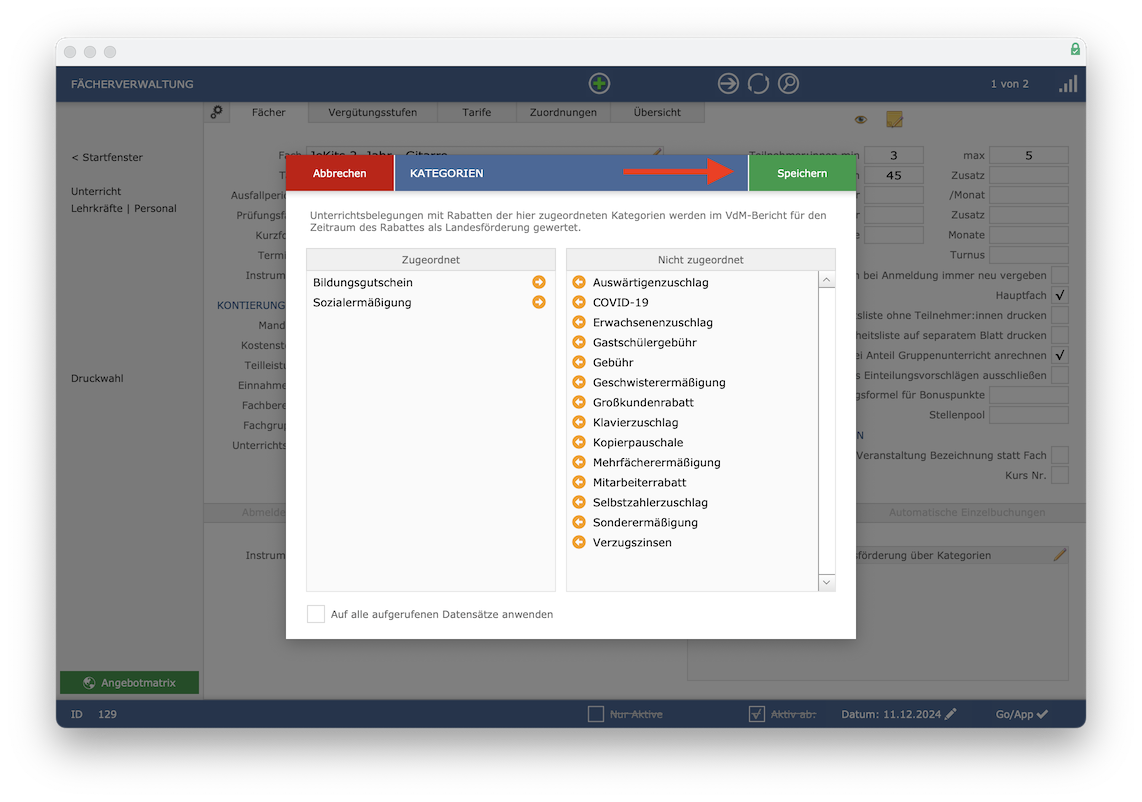Open Druckwahl in the sidebar
The width and height of the screenshot is (1142, 802).
(x=98, y=379)
